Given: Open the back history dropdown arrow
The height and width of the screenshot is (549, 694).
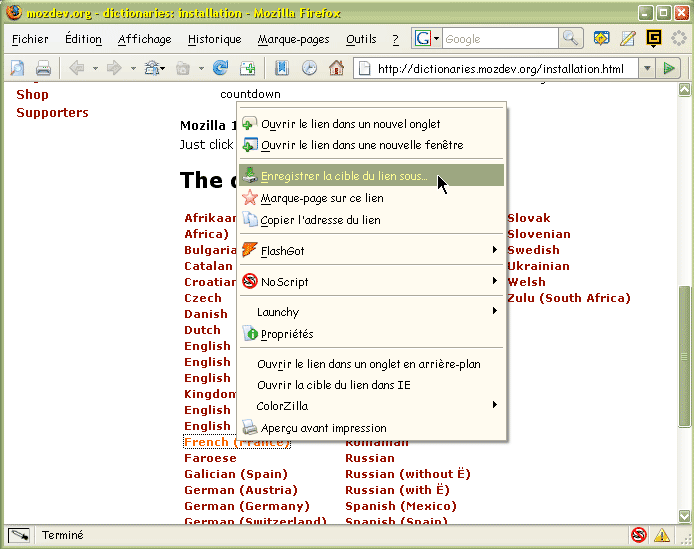Looking at the screenshot, I should [x=95, y=69].
